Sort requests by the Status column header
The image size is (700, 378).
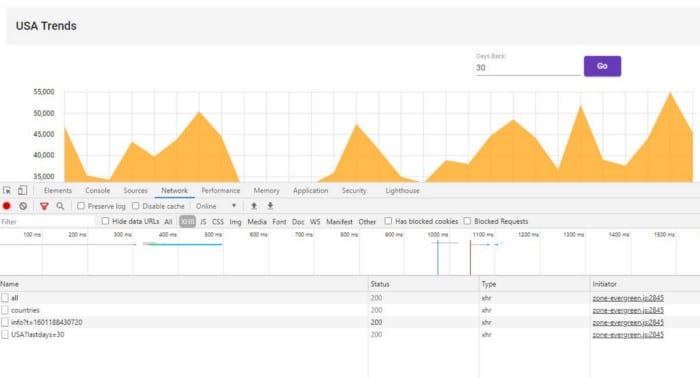pos(424,284)
